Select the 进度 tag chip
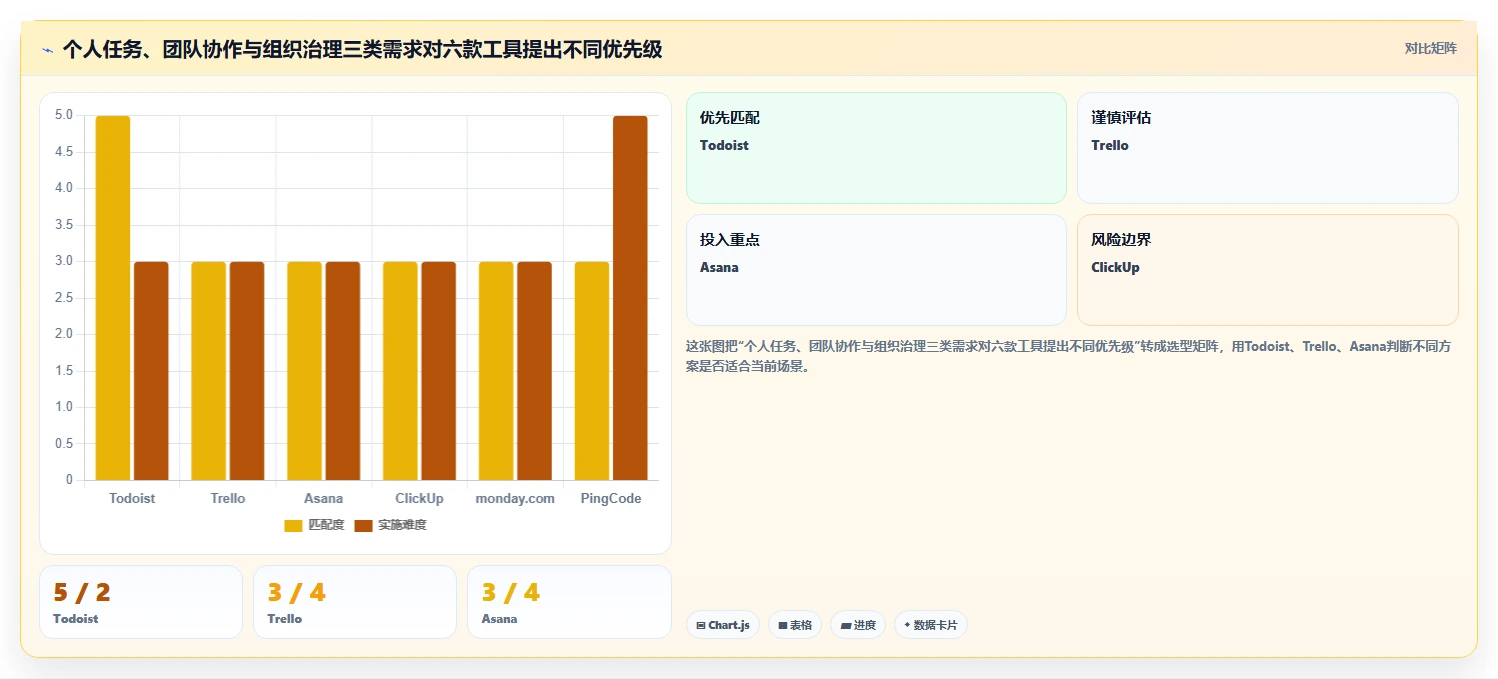 click(858, 625)
